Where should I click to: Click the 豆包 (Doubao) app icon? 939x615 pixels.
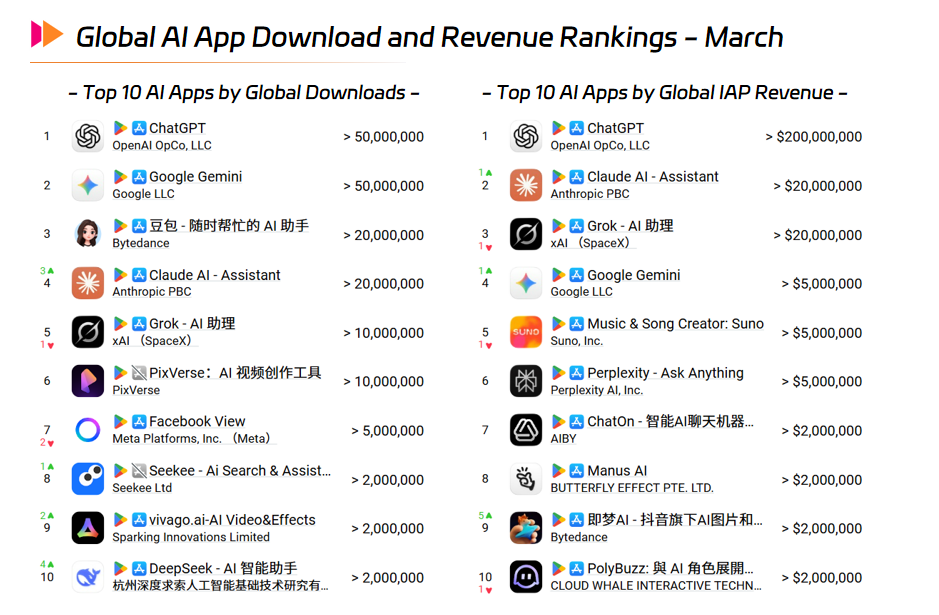[87, 234]
